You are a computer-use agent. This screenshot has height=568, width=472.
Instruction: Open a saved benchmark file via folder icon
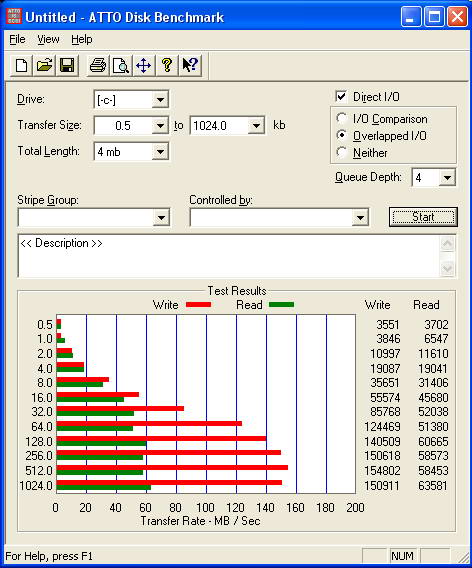(44, 66)
